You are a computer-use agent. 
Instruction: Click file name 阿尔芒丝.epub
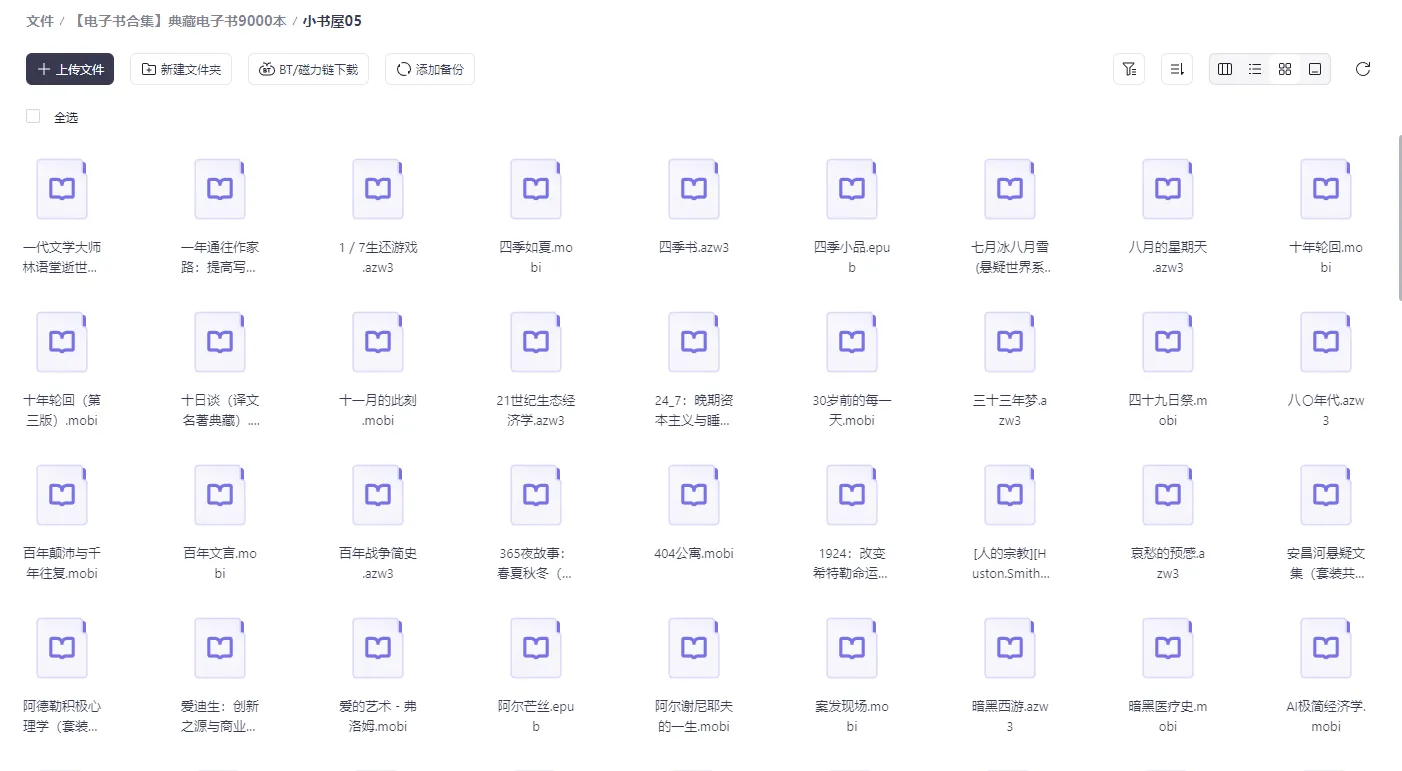(x=536, y=716)
